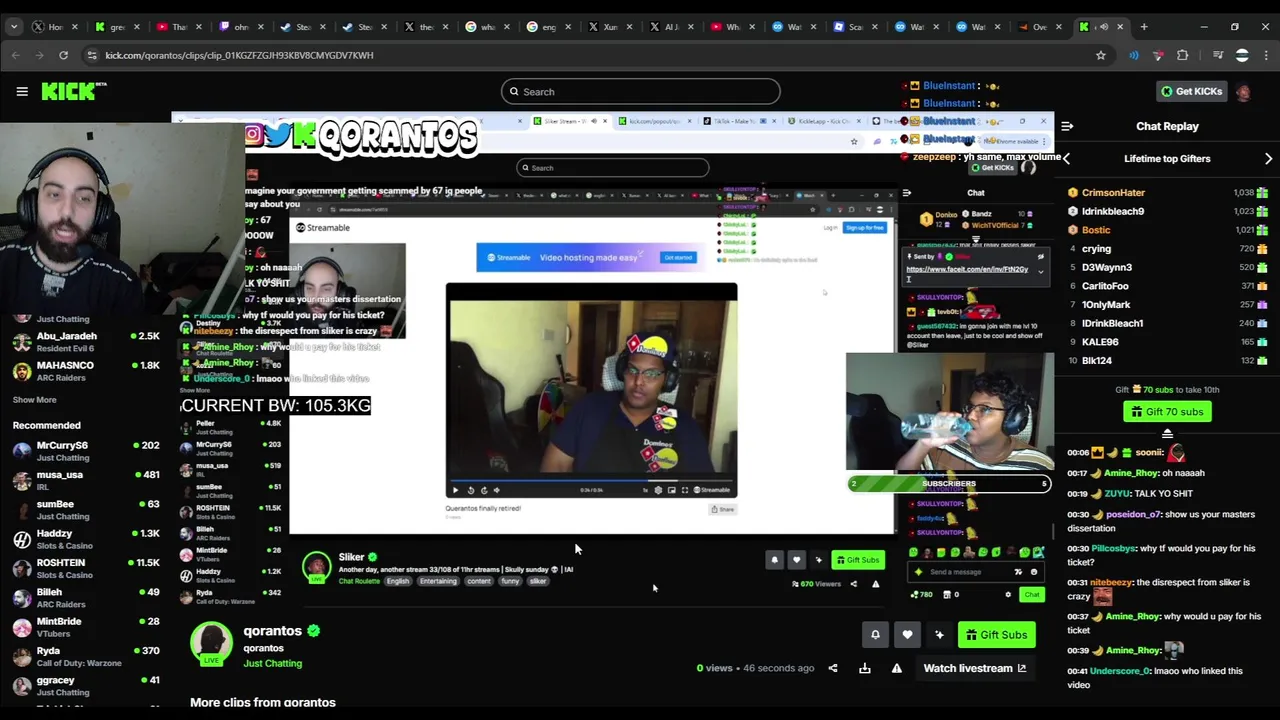
Task: View site information icon before URL
Action: pos(91,55)
